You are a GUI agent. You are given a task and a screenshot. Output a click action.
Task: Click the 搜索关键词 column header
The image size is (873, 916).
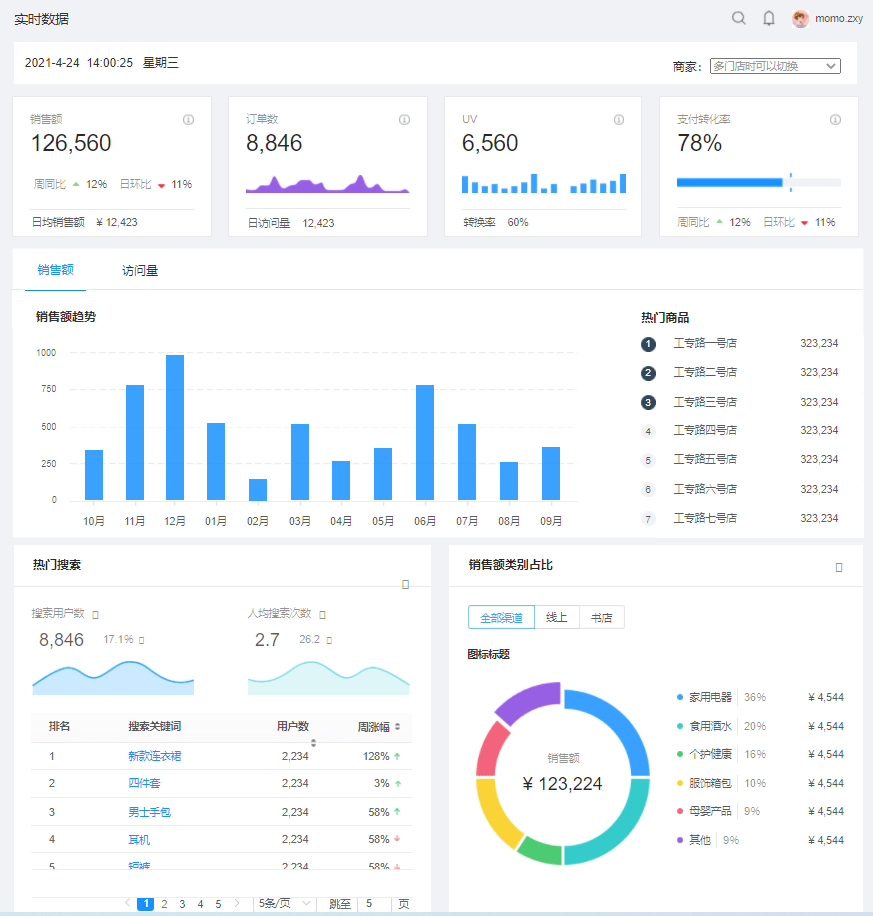(x=155, y=726)
